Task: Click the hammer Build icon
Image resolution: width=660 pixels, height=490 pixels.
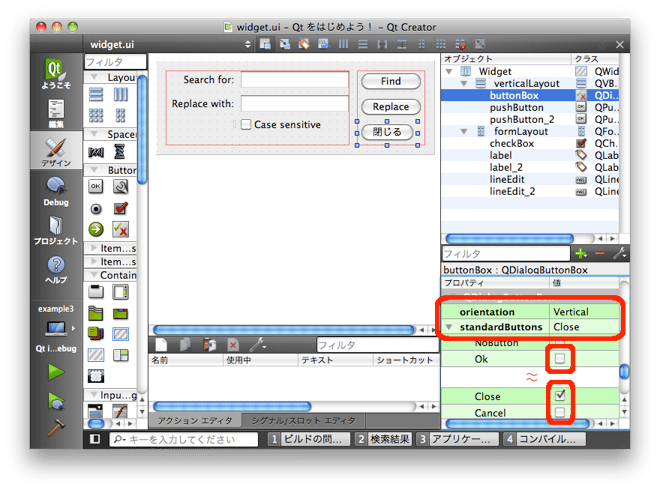Action: (x=56, y=426)
